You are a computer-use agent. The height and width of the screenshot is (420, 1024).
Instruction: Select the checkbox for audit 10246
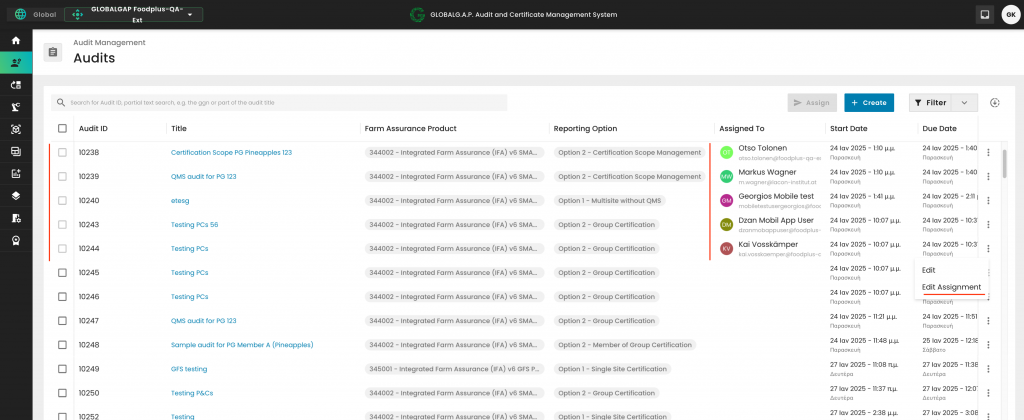[62, 297]
